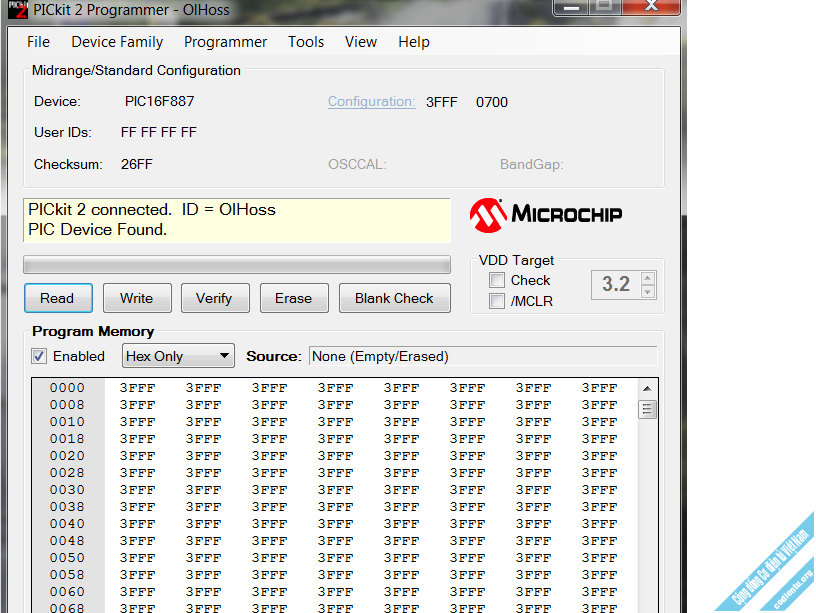816x613 pixels.
Task: Click memory address row 0060
Action: (x=67, y=592)
